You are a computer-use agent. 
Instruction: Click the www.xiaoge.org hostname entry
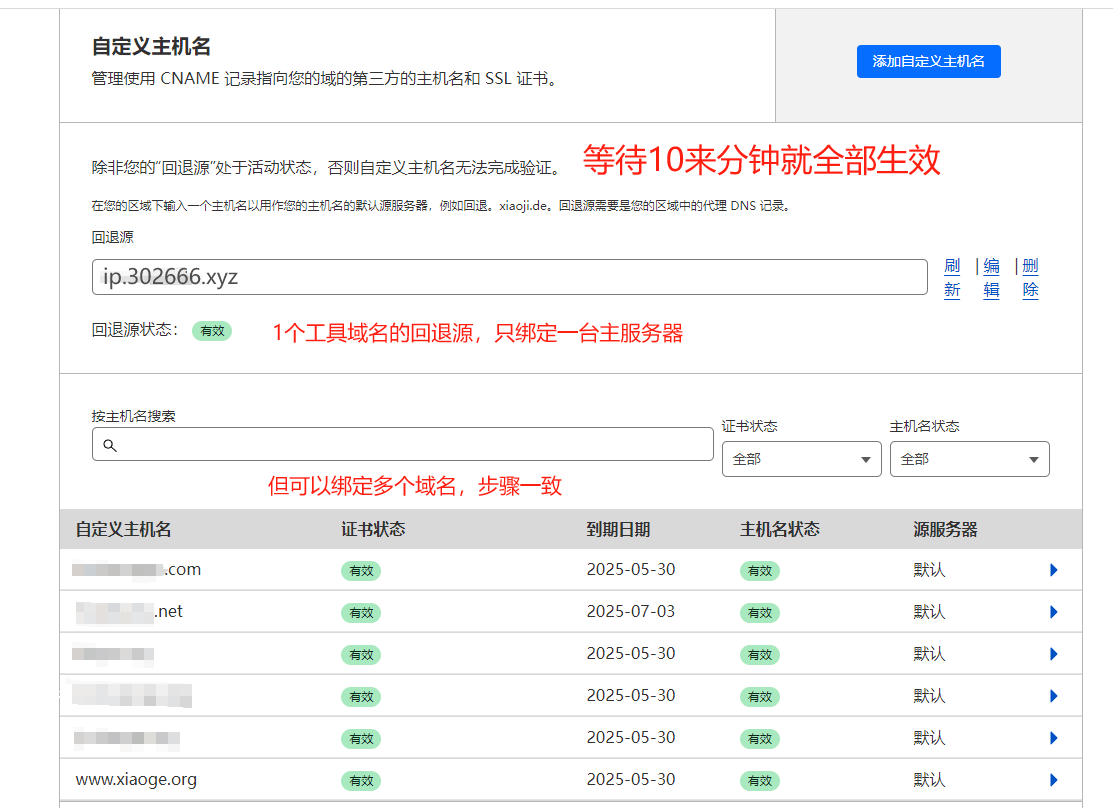136,780
